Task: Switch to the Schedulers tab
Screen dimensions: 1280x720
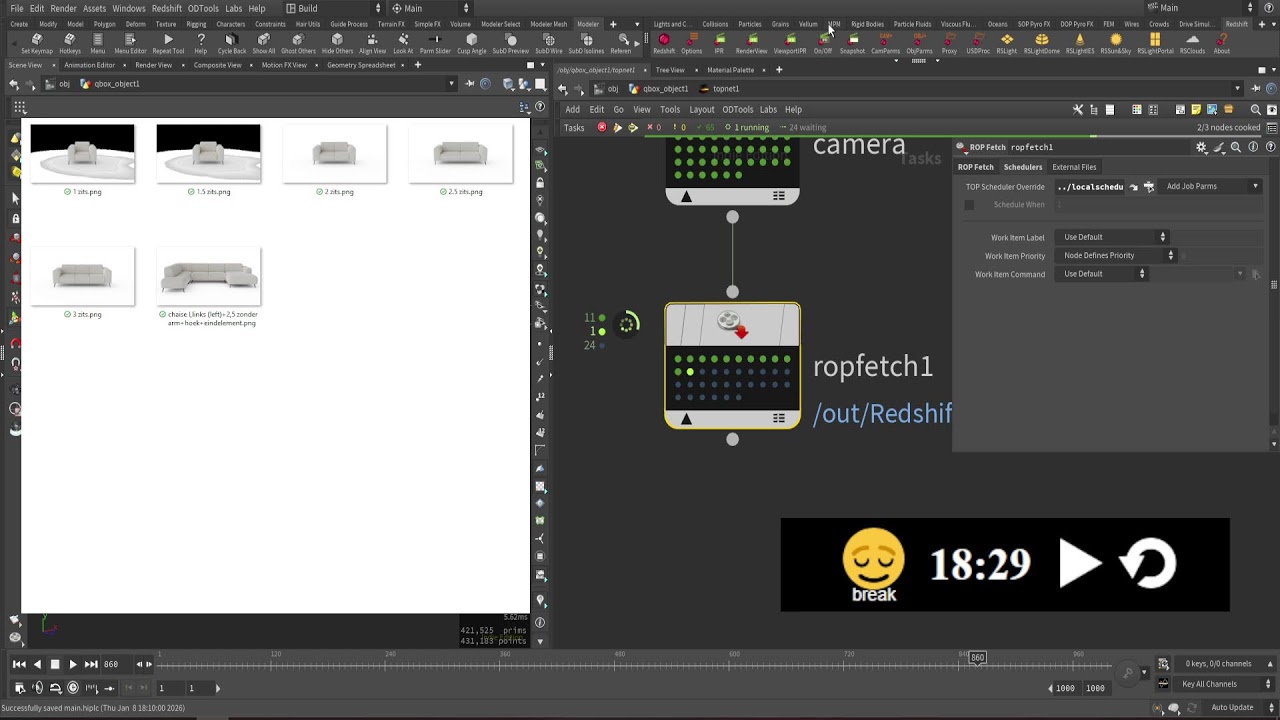Action: (x=1023, y=167)
